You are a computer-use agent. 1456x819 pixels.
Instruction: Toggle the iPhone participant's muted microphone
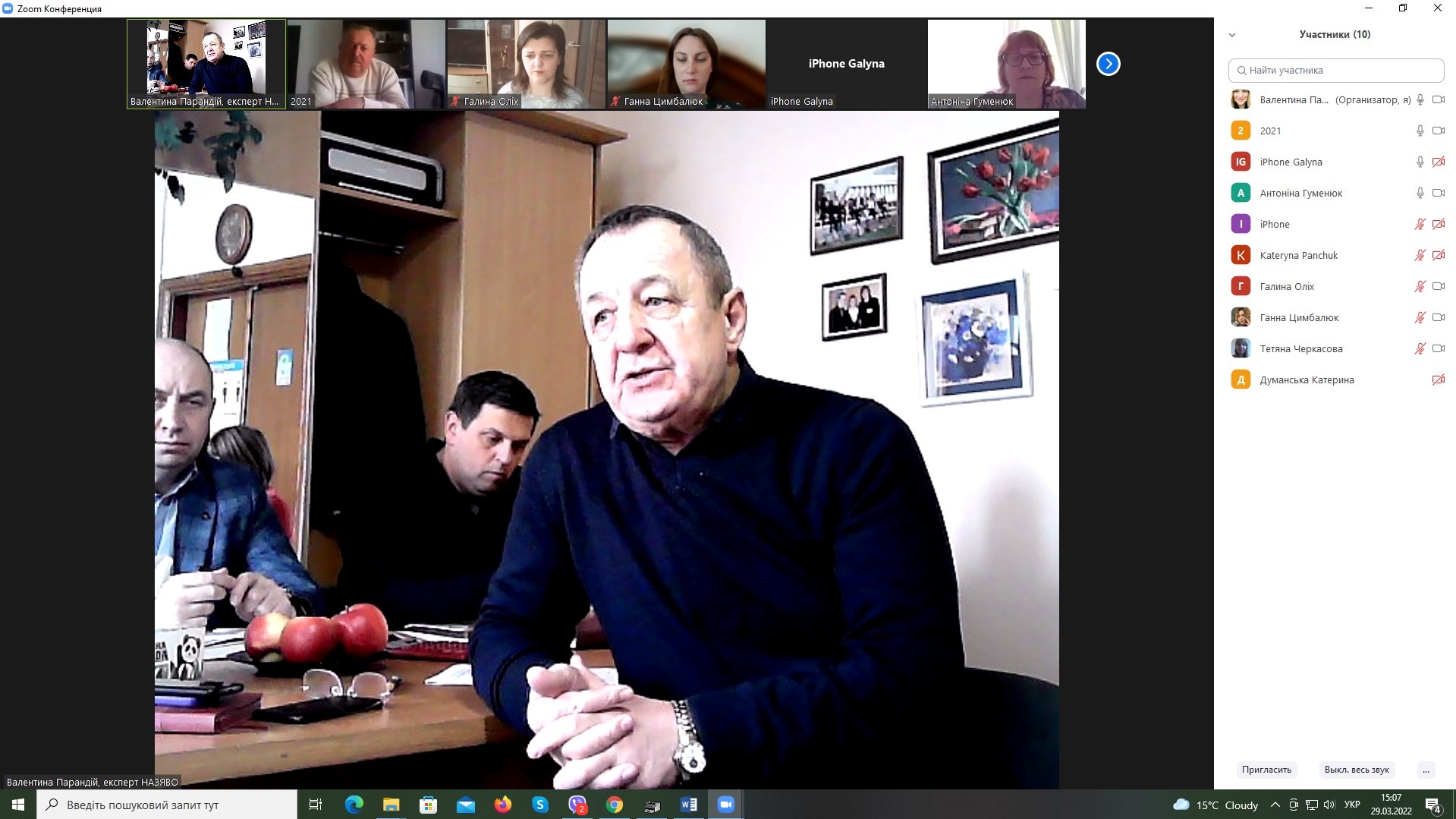1420,224
